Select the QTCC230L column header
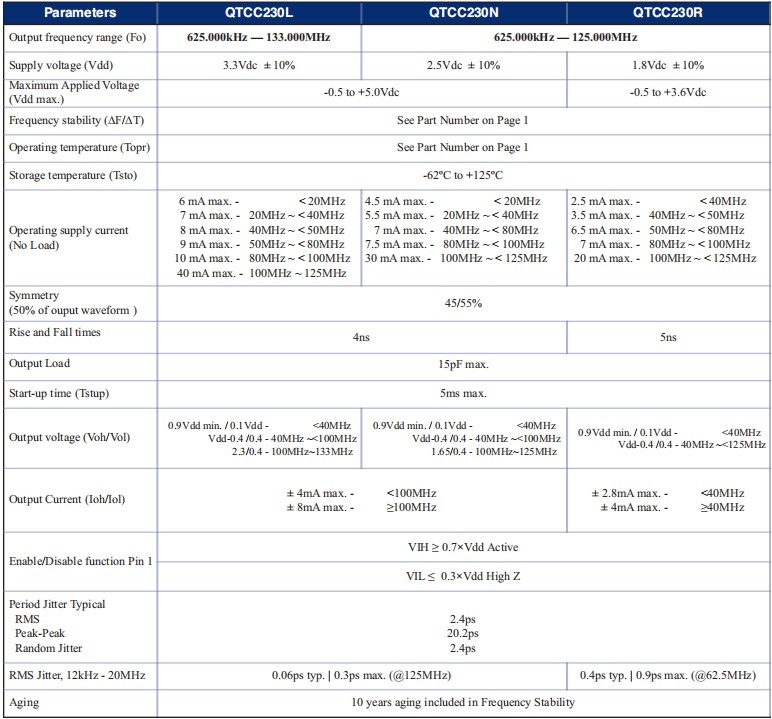772x719 pixels. pyautogui.click(x=258, y=13)
